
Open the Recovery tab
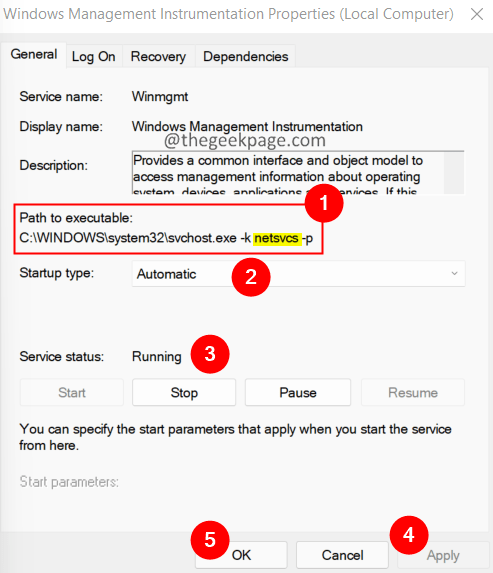point(158,57)
